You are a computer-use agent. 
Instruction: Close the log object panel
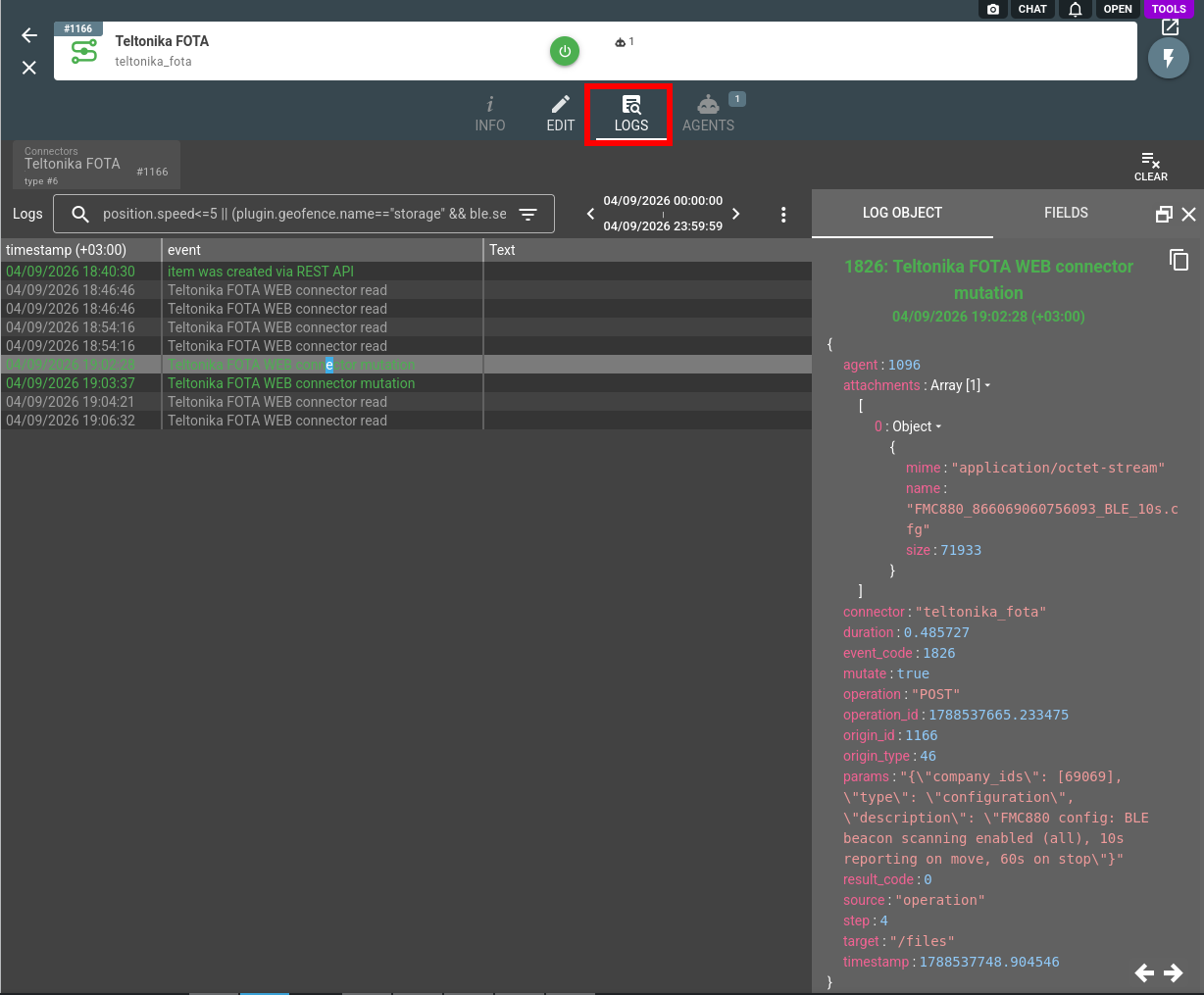coord(1189,214)
